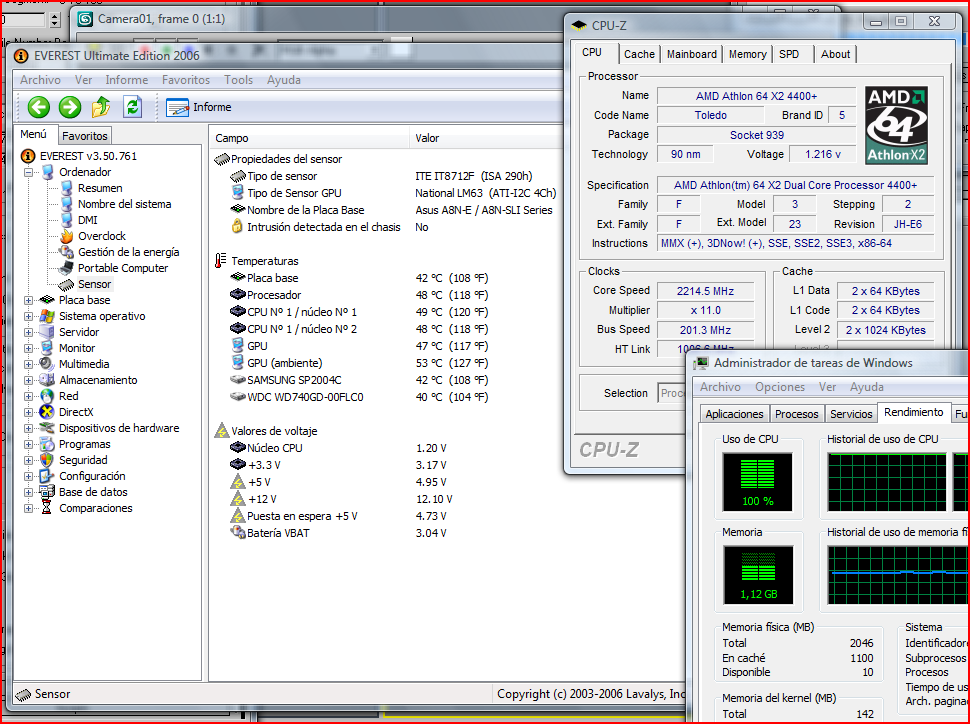Open the Favoritos menu in EVEREST menu bar
Image resolution: width=970 pixels, height=724 pixels.
[x=186, y=80]
